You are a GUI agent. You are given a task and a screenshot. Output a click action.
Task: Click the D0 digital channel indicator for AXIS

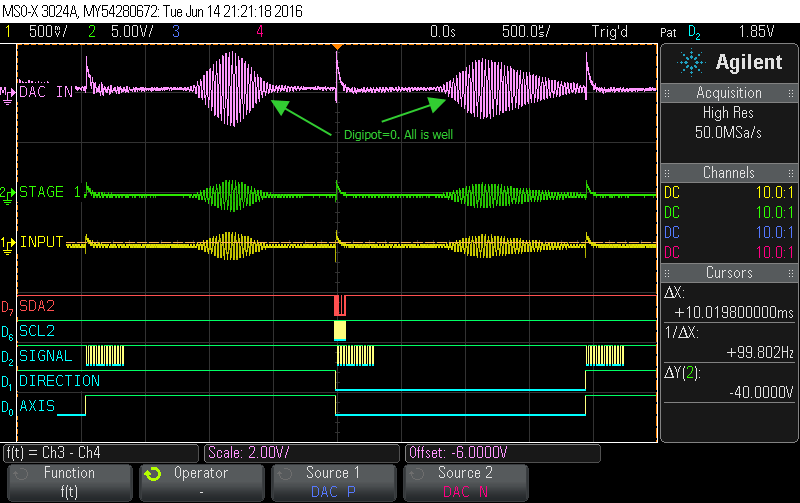8,406
